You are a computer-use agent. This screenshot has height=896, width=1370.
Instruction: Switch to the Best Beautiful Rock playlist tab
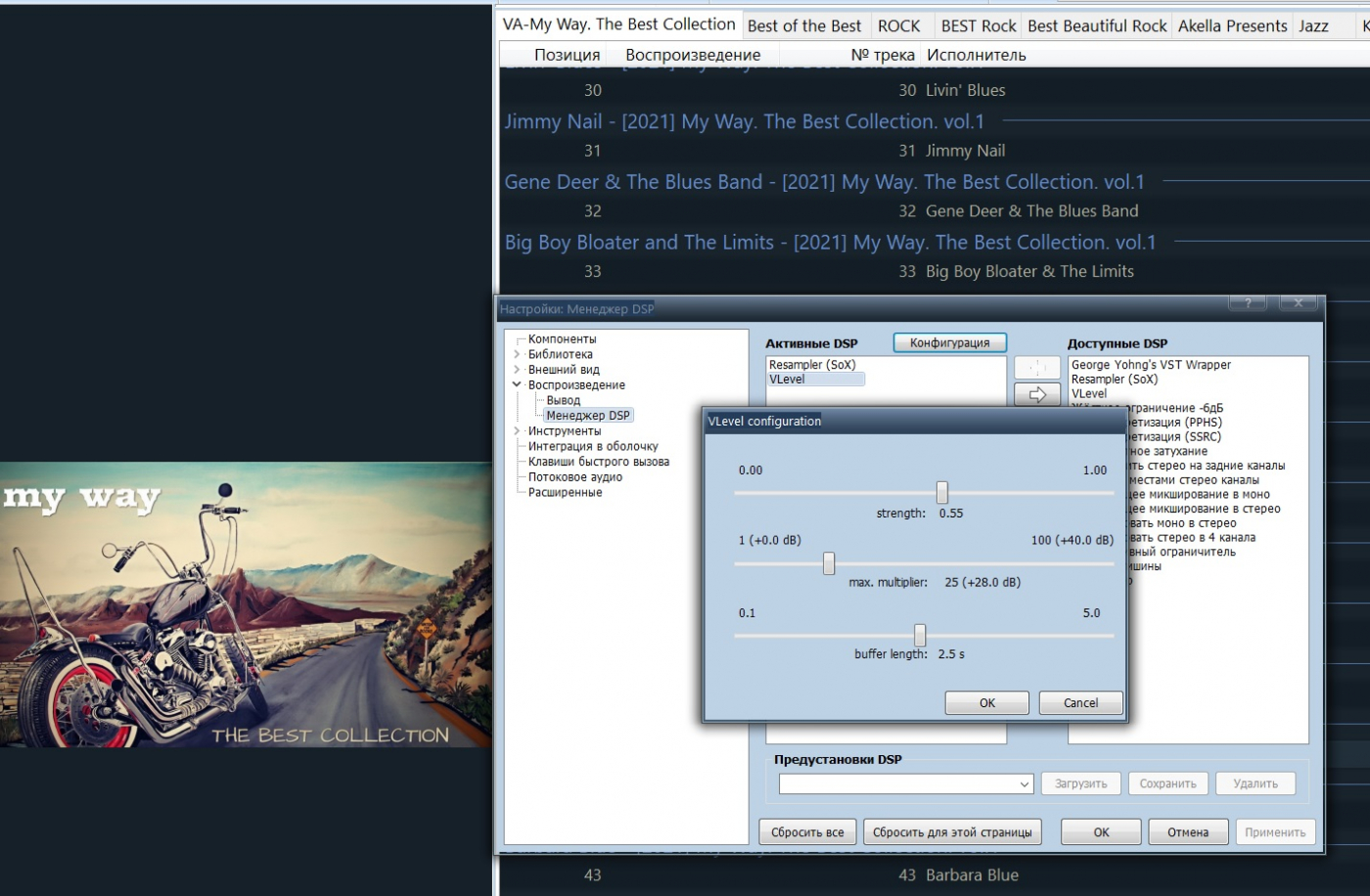coord(1096,26)
